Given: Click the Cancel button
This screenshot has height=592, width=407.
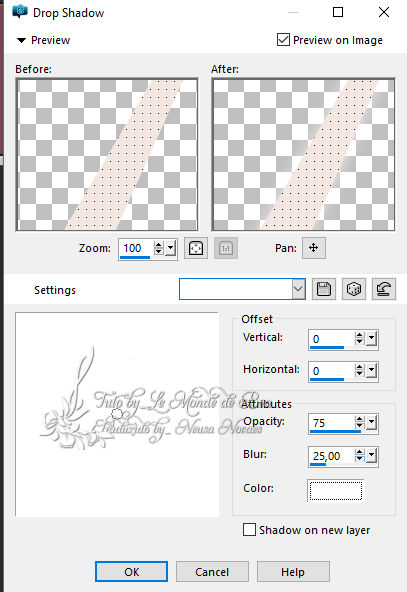Looking at the screenshot, I should [212, 572].
